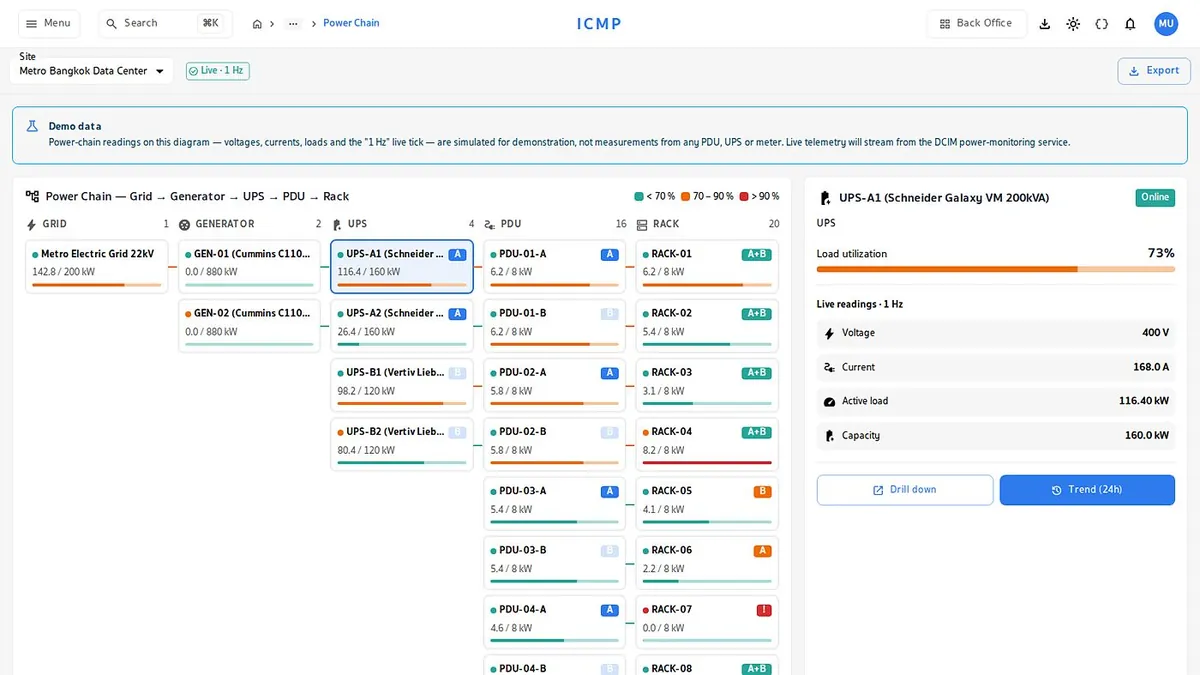Open the Back Office button
Image resolution: width=1200 pixels, height=675 pixels.
(977, 23)
